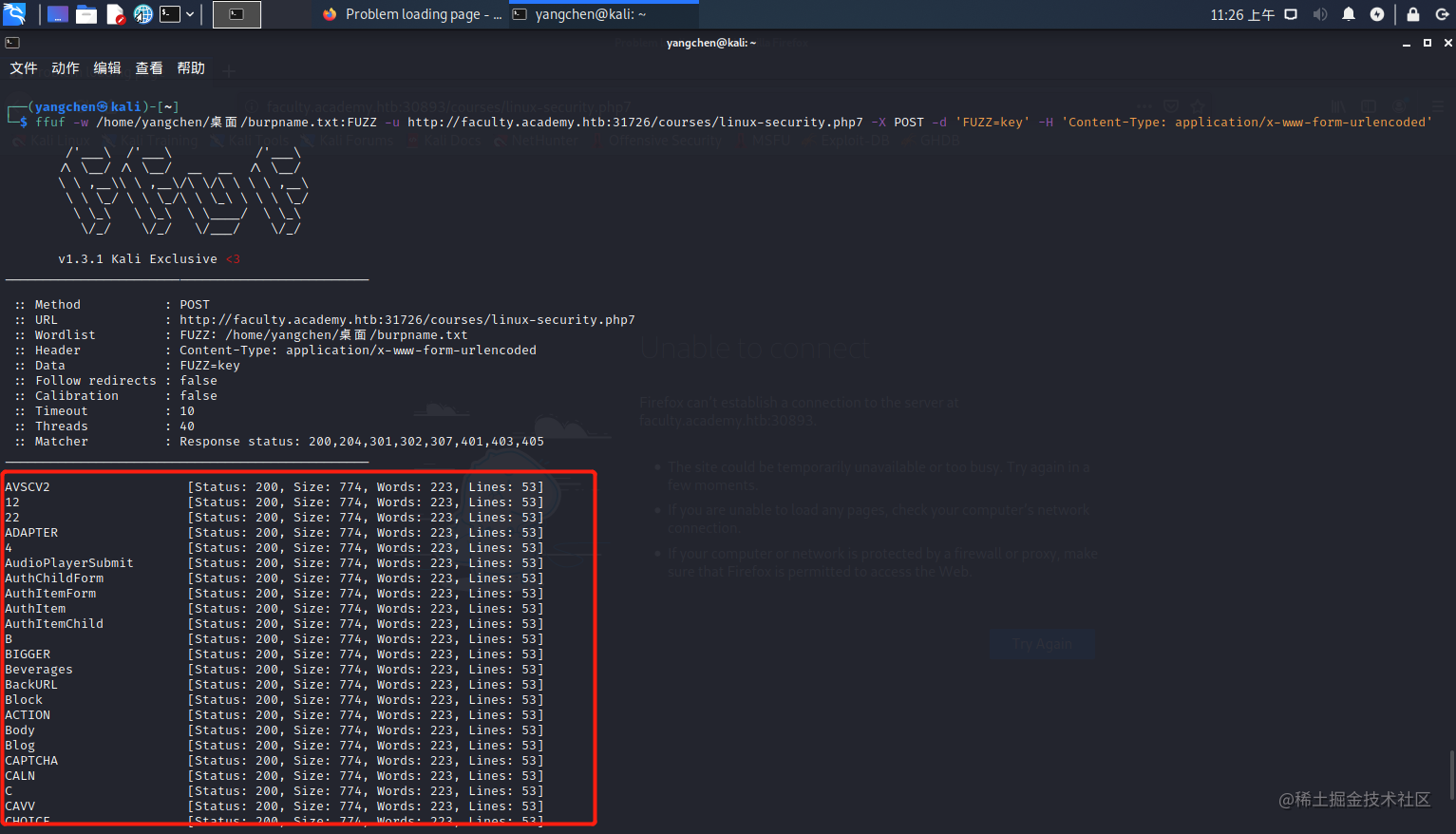Click the power manager icon in the tray
The width and height of the screenshot is (1456, 834).
click(1379, 14)
